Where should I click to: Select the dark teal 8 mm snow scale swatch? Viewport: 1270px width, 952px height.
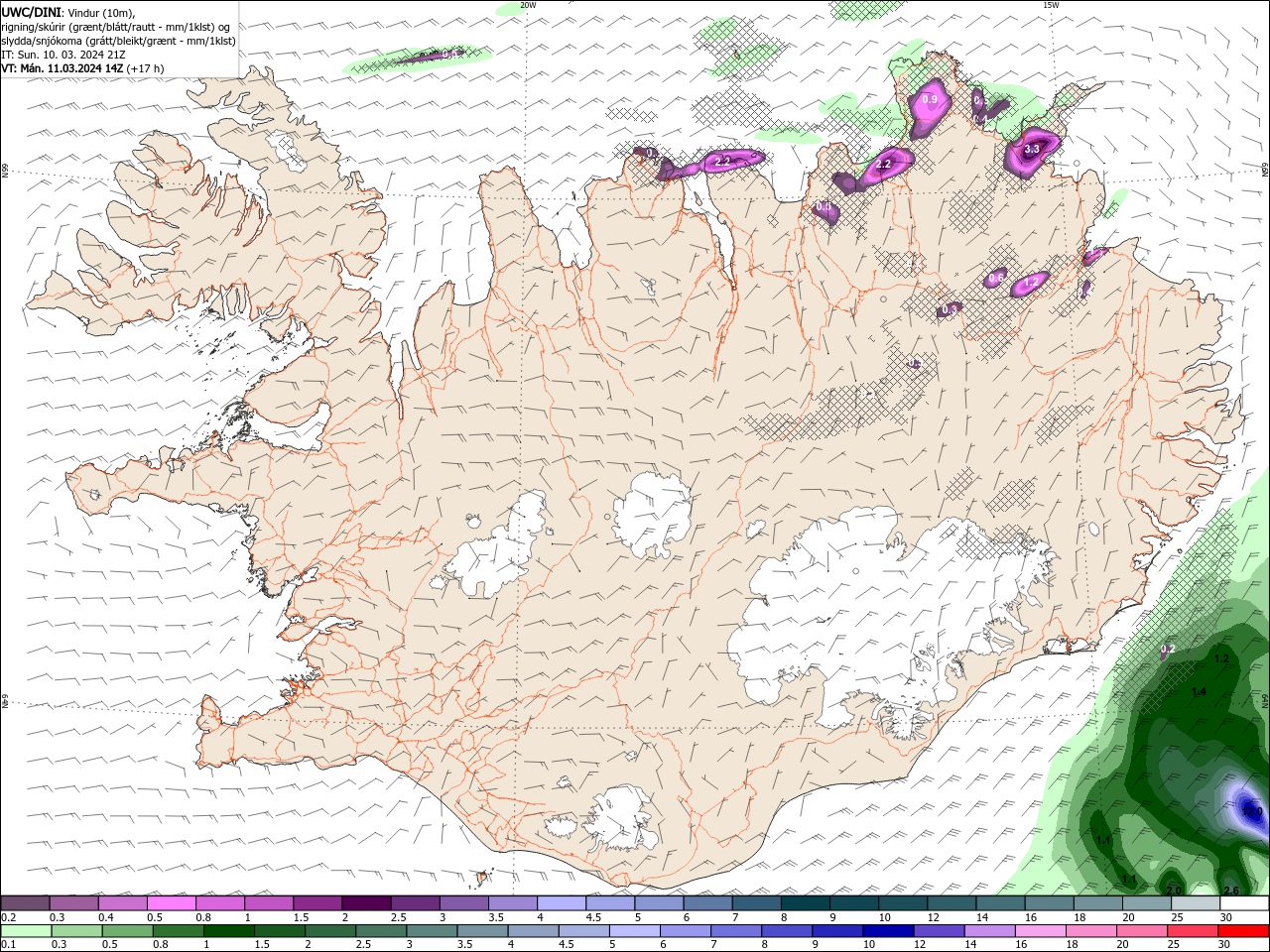point(806,903)
